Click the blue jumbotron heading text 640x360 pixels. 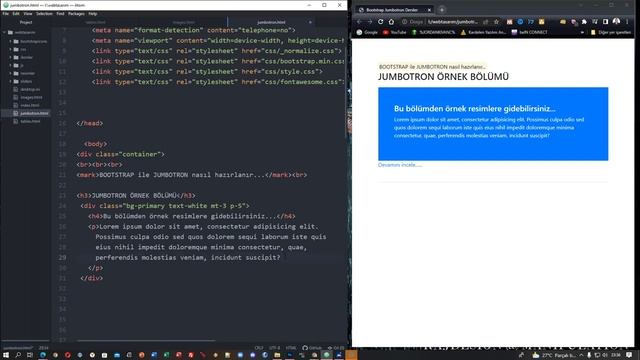coord(474,109)
